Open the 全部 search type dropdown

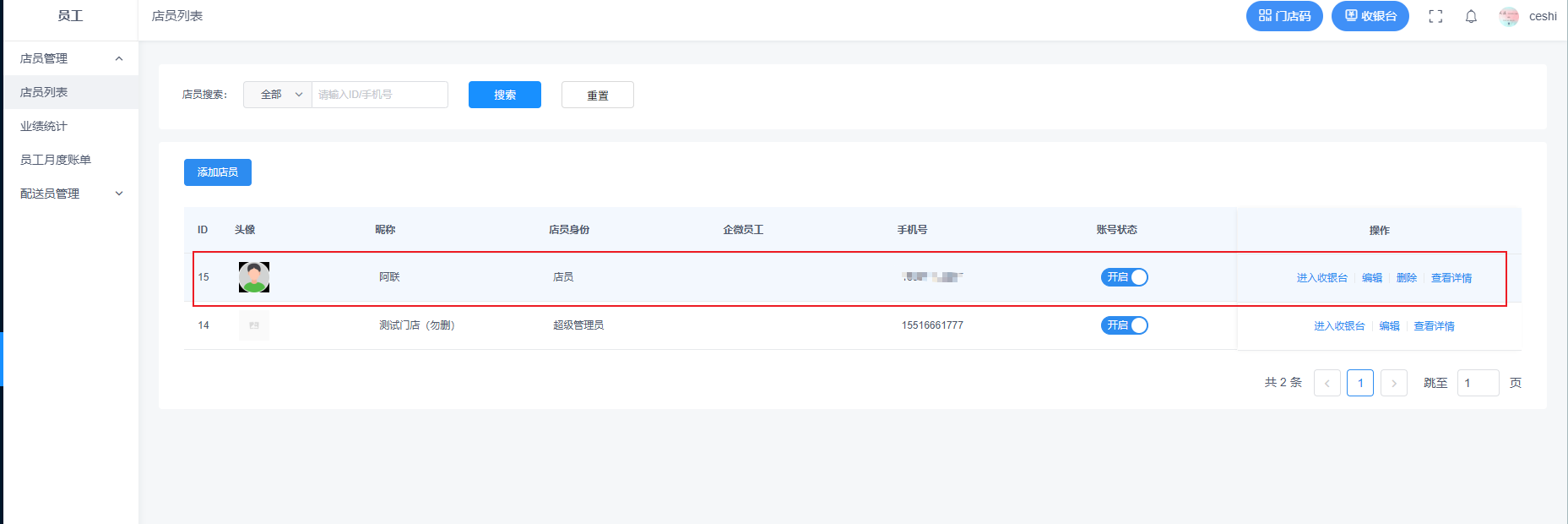[278, 95]
